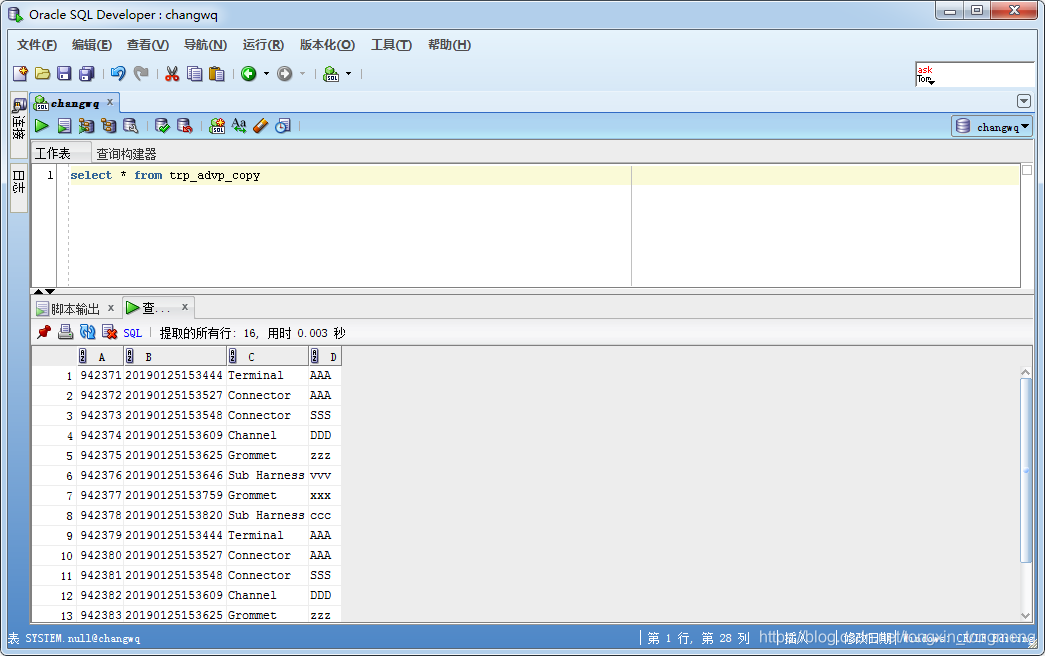Sort by column A header

pyautogui.click(x=100, y=356)
